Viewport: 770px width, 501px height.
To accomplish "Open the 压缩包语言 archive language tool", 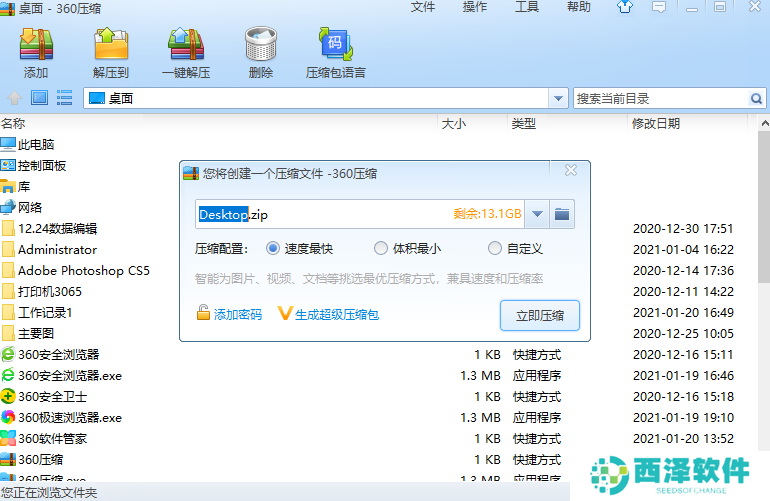I will pyautogui.click(x=335, y=52).
